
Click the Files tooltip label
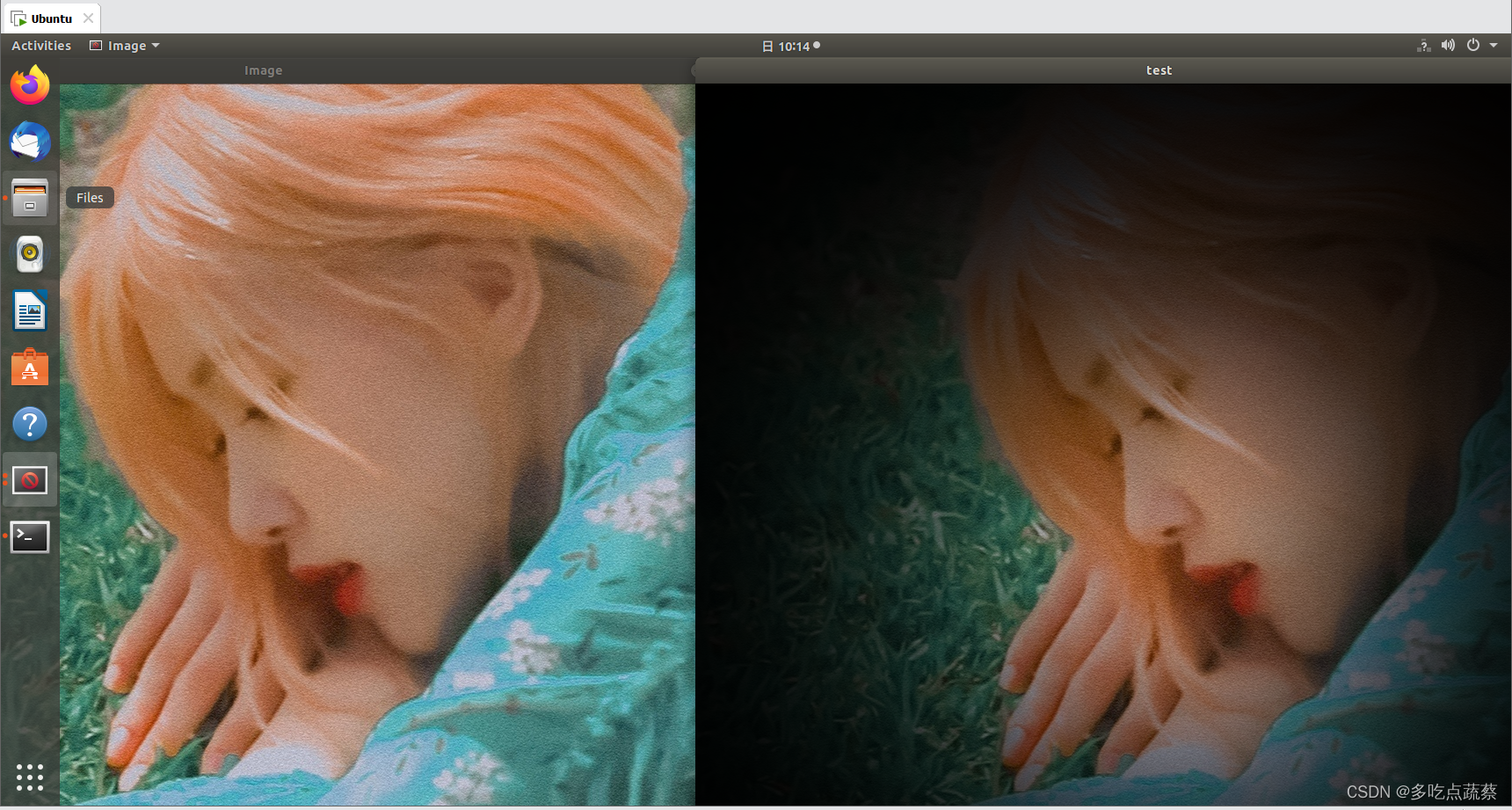click(x=90, y=198)
